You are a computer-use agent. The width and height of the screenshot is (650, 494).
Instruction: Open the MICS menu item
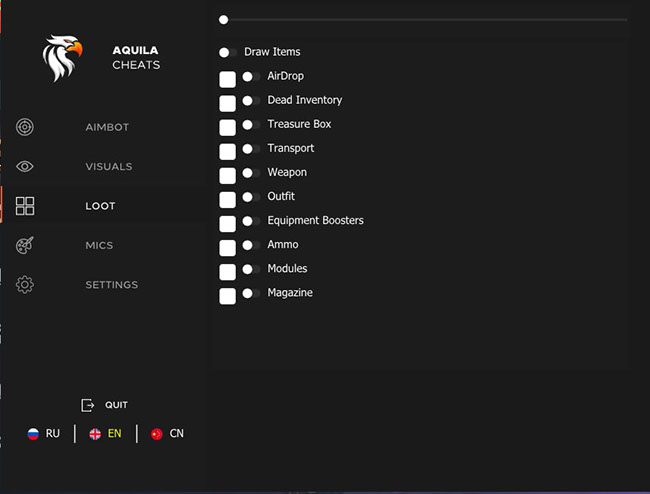99,245
